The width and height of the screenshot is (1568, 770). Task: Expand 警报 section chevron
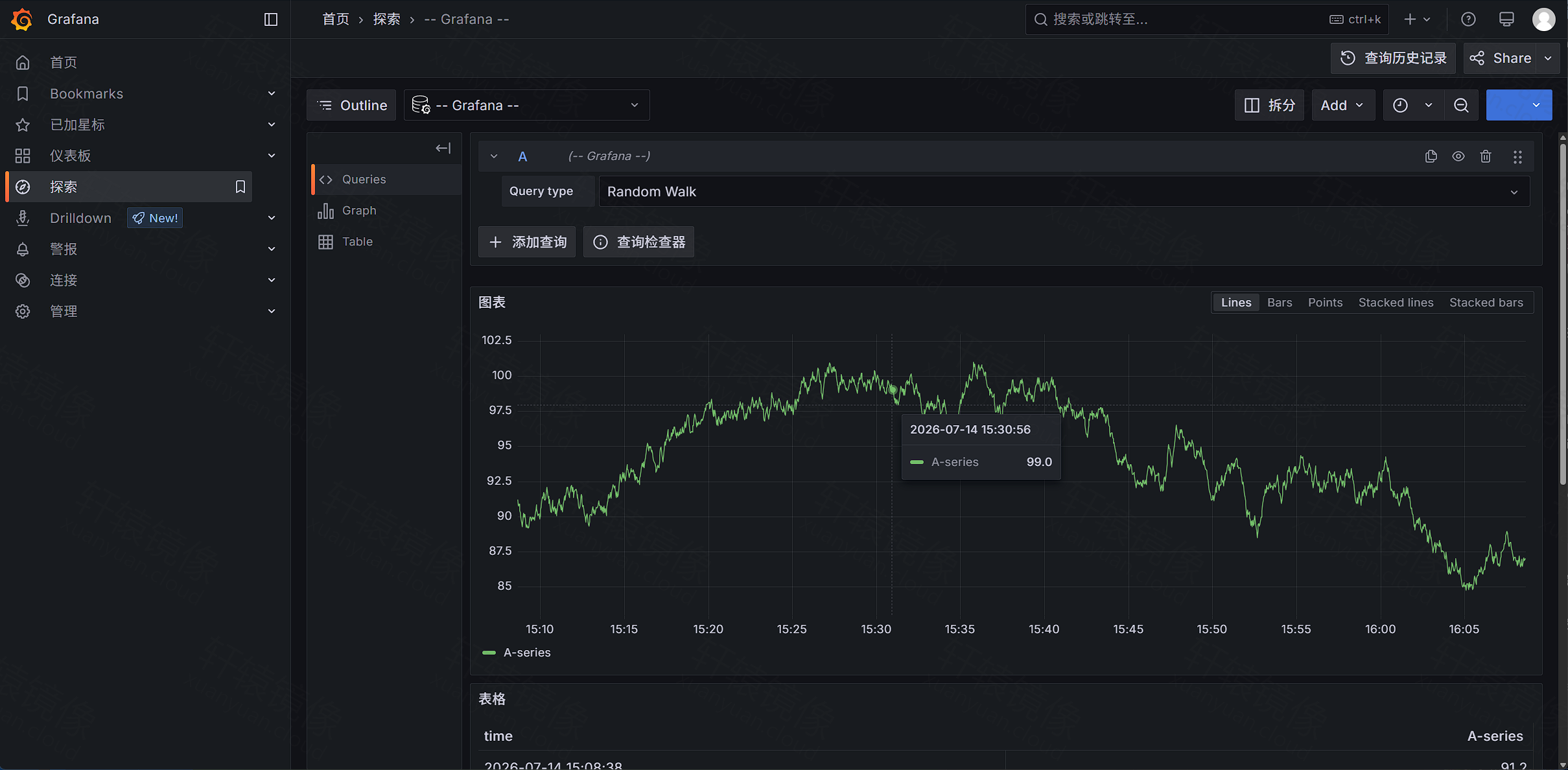tap(272, 249)
